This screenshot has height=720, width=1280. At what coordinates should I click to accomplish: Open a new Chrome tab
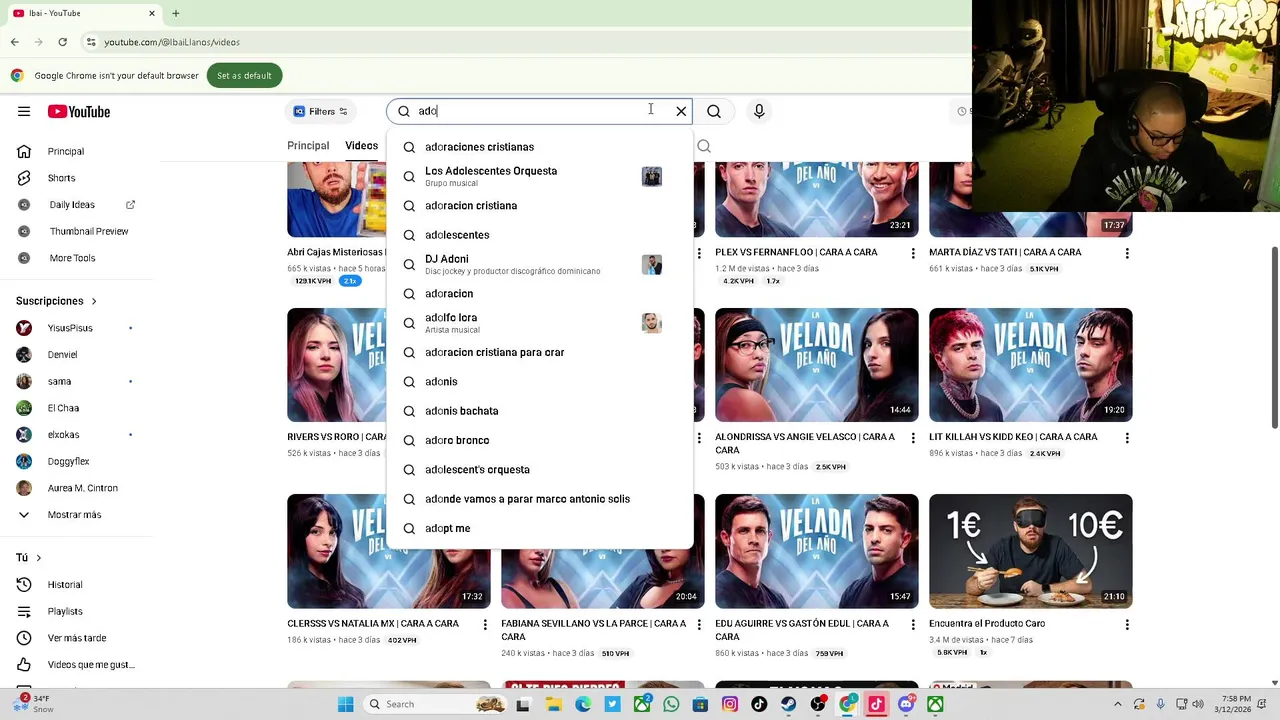click(175, 13)
